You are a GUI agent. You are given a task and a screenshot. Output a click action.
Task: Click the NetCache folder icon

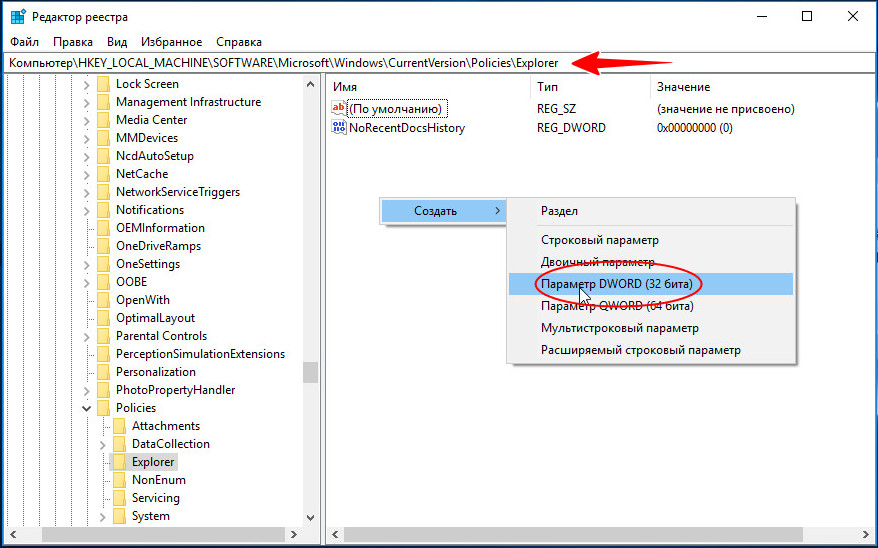[104, 174]
